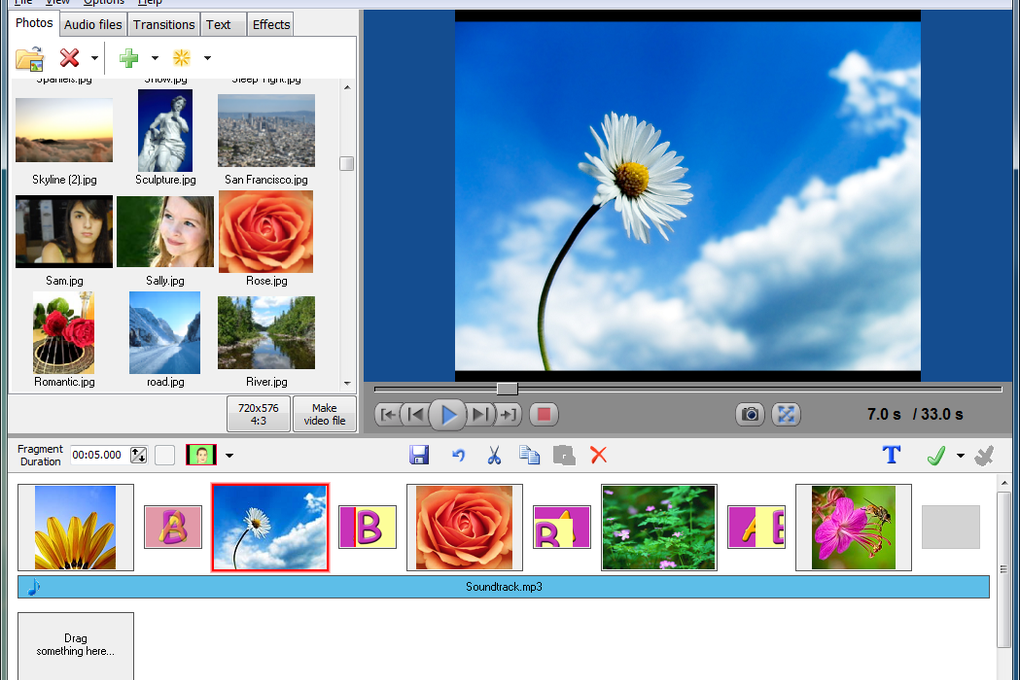Click the red X remove slide icon

(598, 455)
